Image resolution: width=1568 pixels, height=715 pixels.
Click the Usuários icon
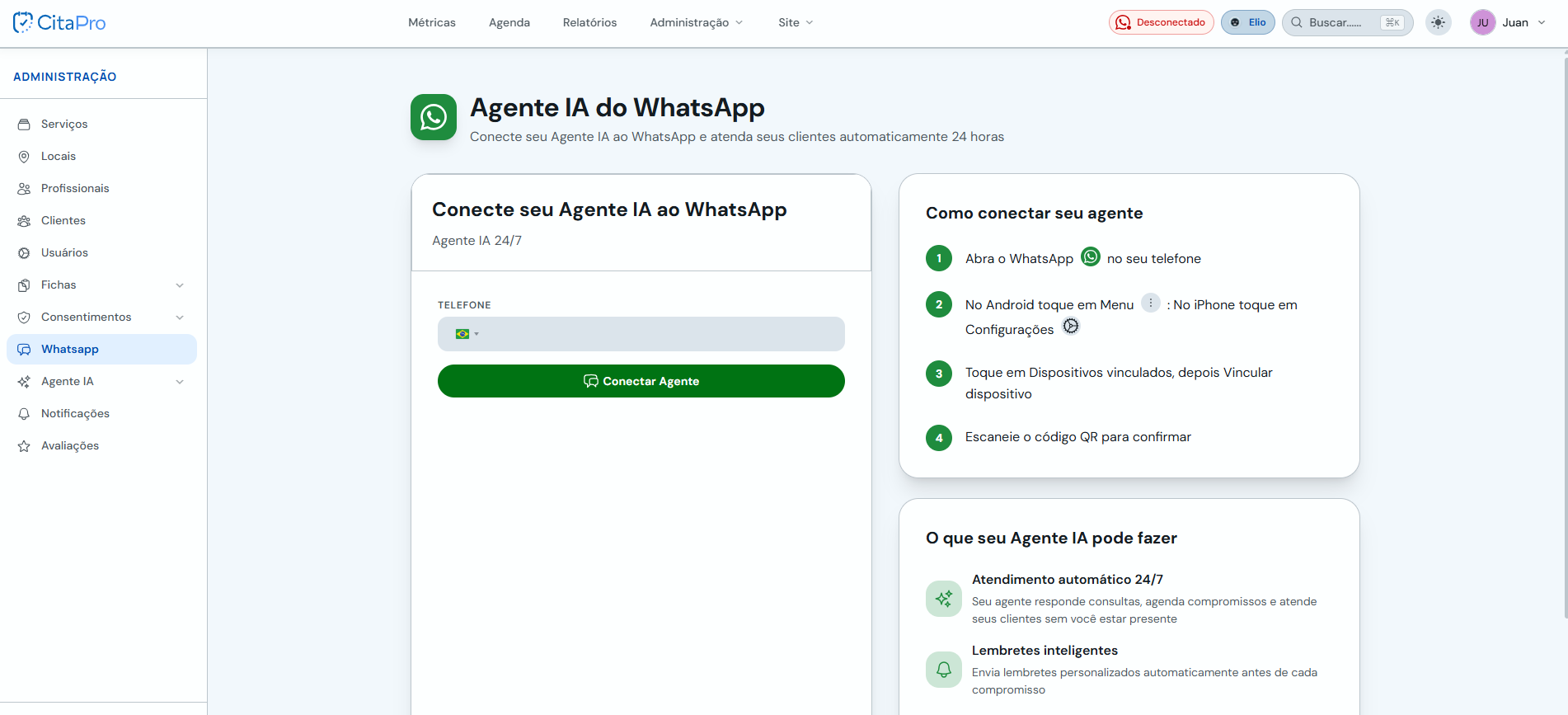[24, 252]
